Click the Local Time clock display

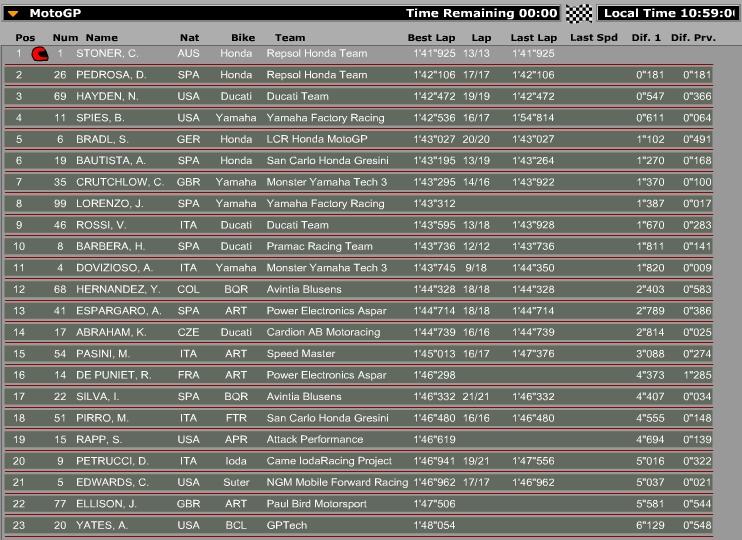coord(668,13)
